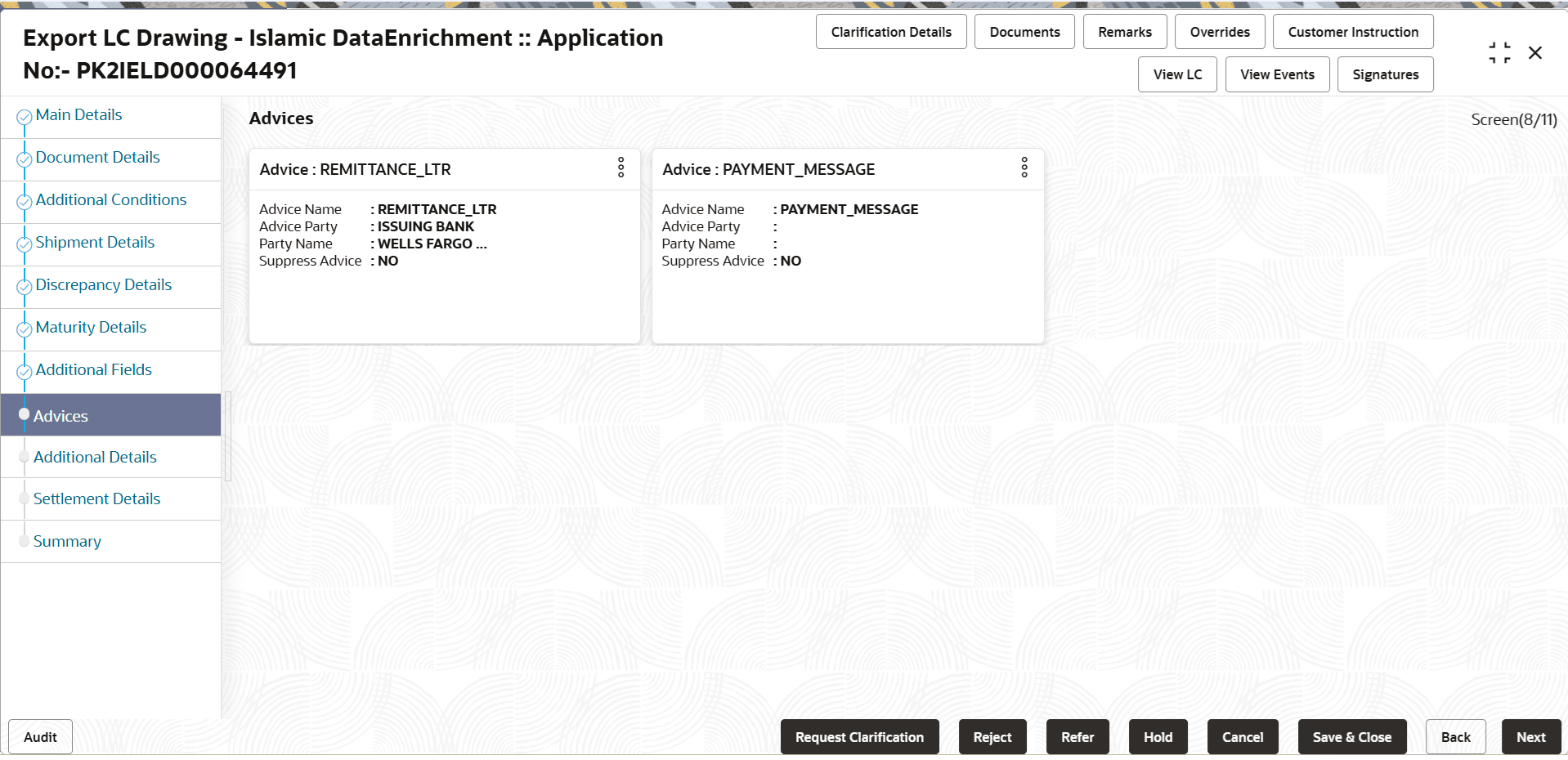The height and width of the screenshot is (760, 1568).
Task: Open the PAYMENT_MESSAGE advice kebab menu
Action: coord(1024,168)
